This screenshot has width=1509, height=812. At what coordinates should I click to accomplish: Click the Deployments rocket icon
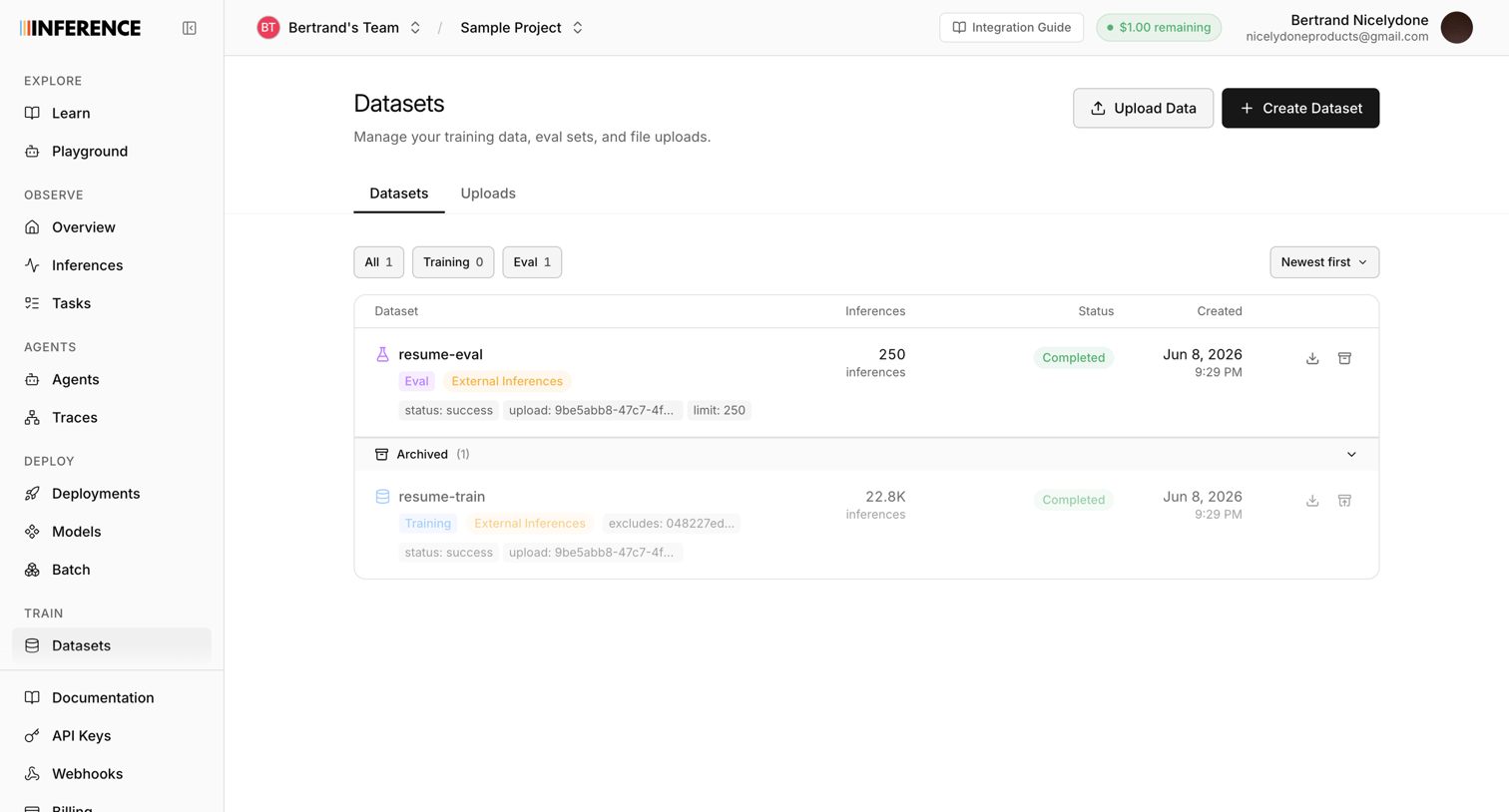[x=32, y=494]
